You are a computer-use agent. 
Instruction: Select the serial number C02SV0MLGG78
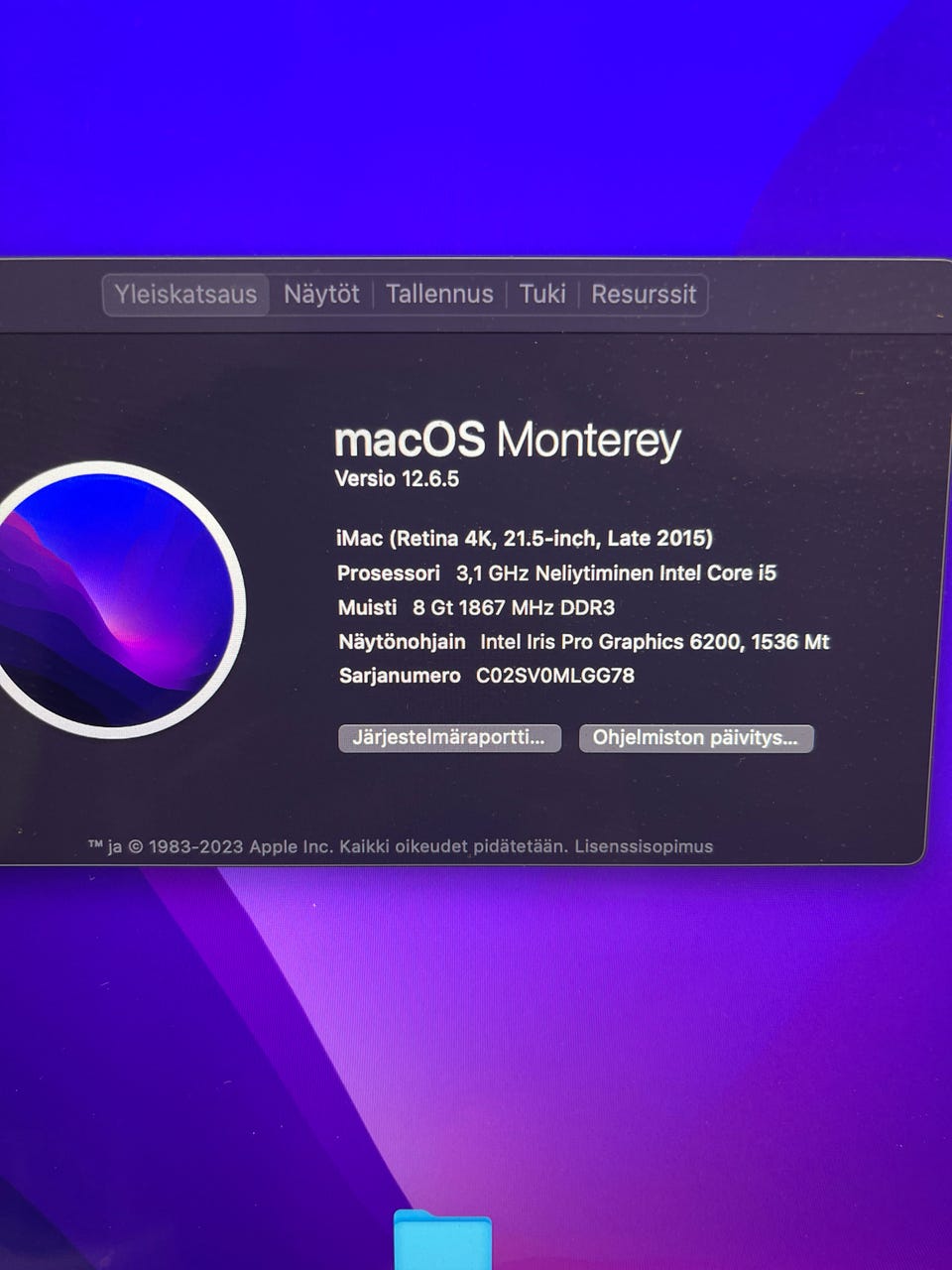(x=555, y=676)
